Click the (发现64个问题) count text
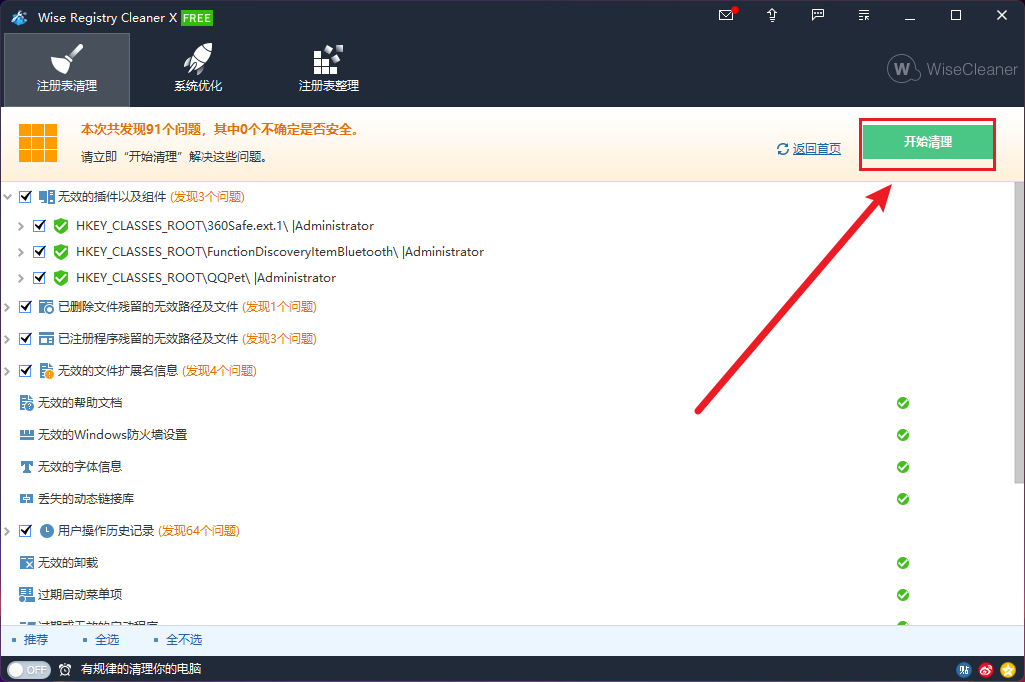This screenshot has height=682, width=1025. click(x=199, y=531)
